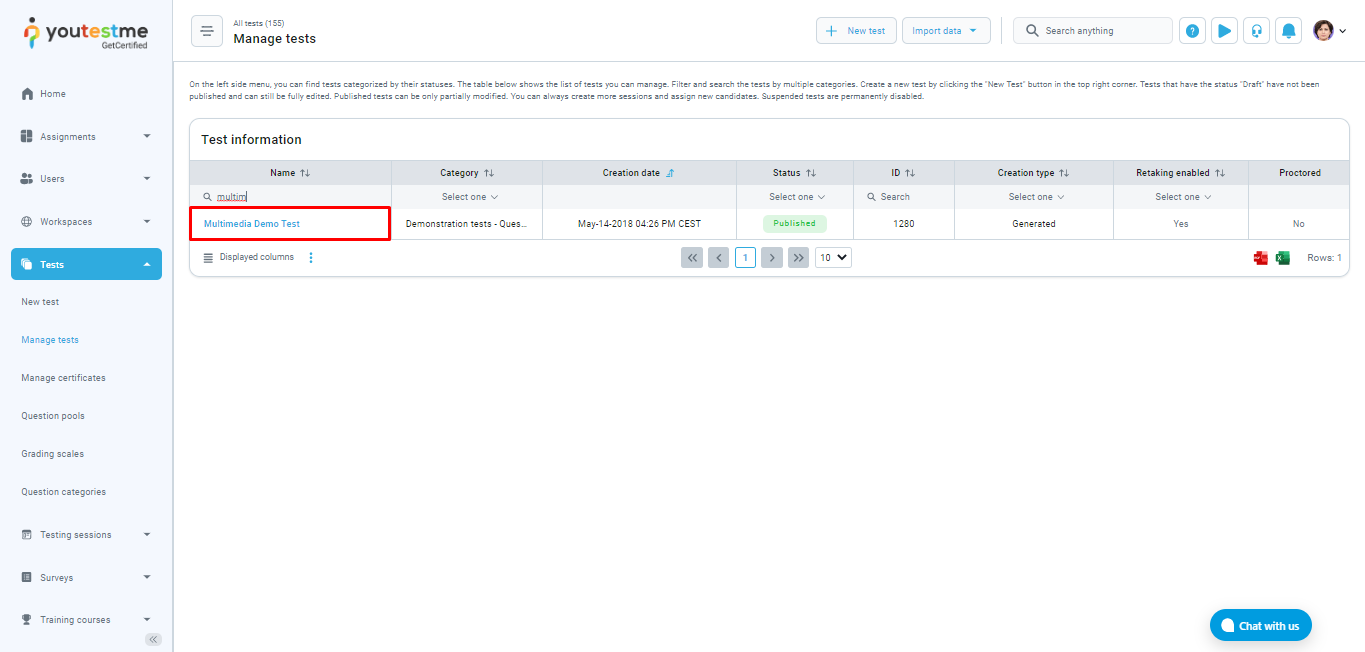Export table as Excel icon
This screenshot has width=1365, height=652.
tap(1283, 258)
